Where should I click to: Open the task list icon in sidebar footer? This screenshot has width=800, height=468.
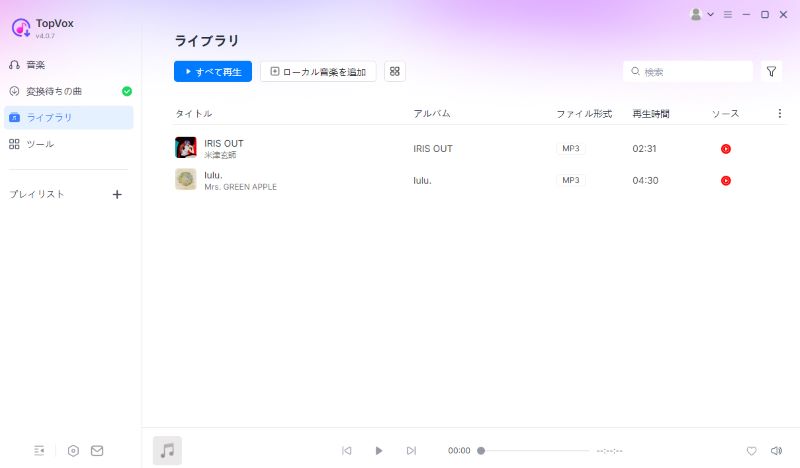pos(39,451)
